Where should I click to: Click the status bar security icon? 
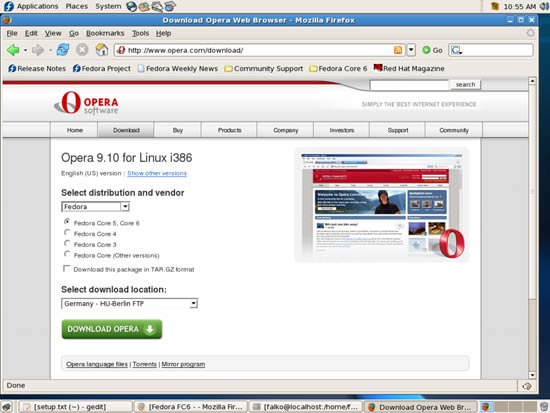(527, 386)
